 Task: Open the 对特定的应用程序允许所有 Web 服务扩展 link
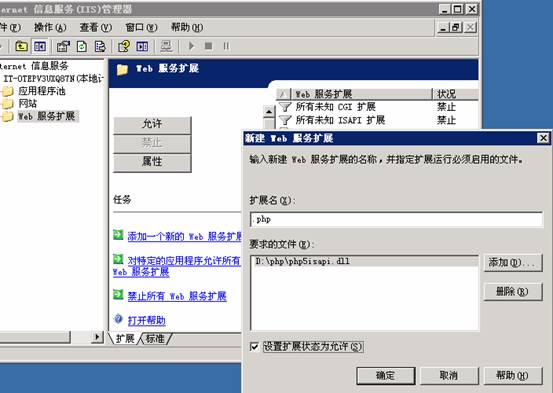pos(176,266)
